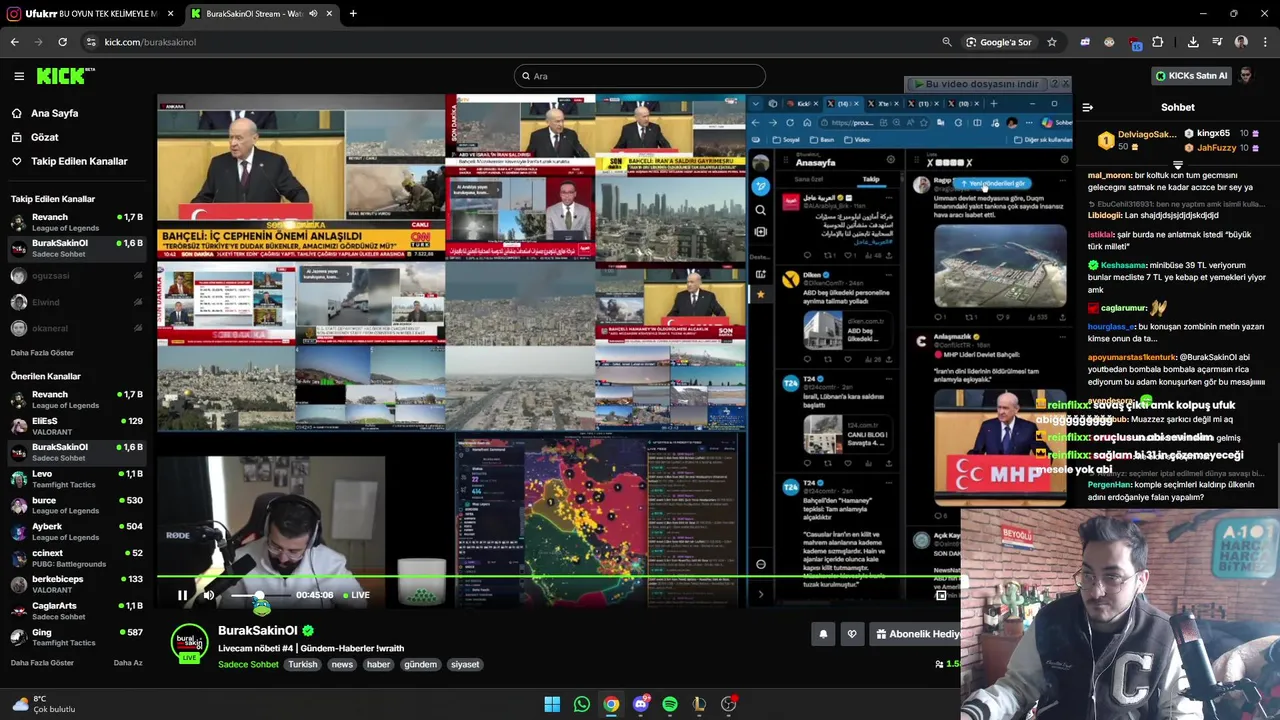Expand Daha Fazla Göster under followed channels
This screenshot has height=720, width=1280.
(x=42, y=353)
